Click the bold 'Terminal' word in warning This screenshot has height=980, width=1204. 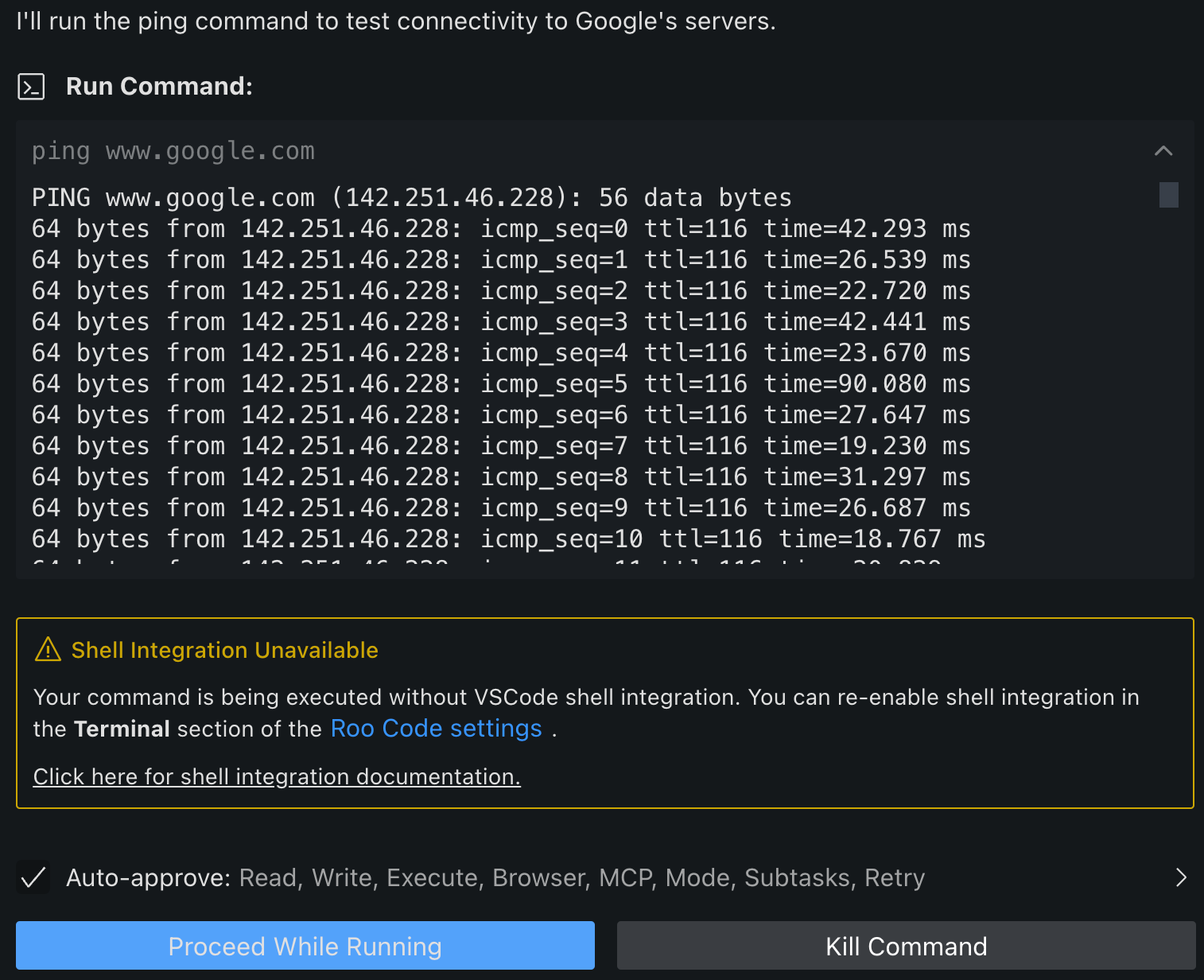pos(122,729)
